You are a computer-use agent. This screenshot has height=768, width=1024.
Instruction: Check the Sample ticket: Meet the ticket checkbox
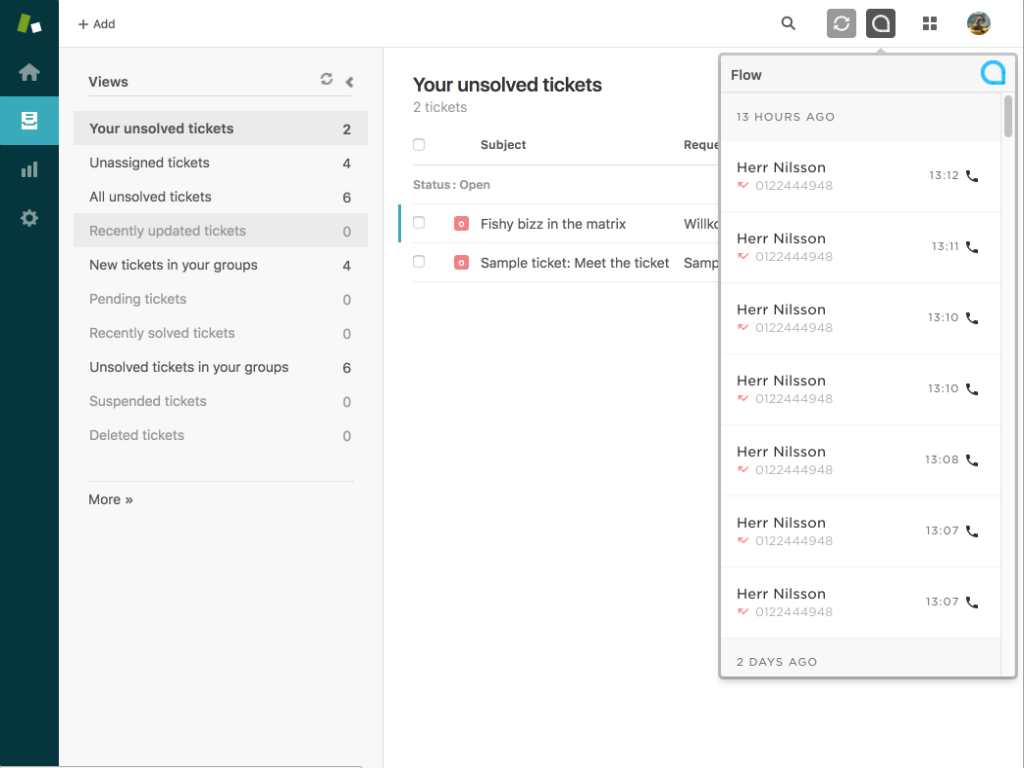point(419,262)
